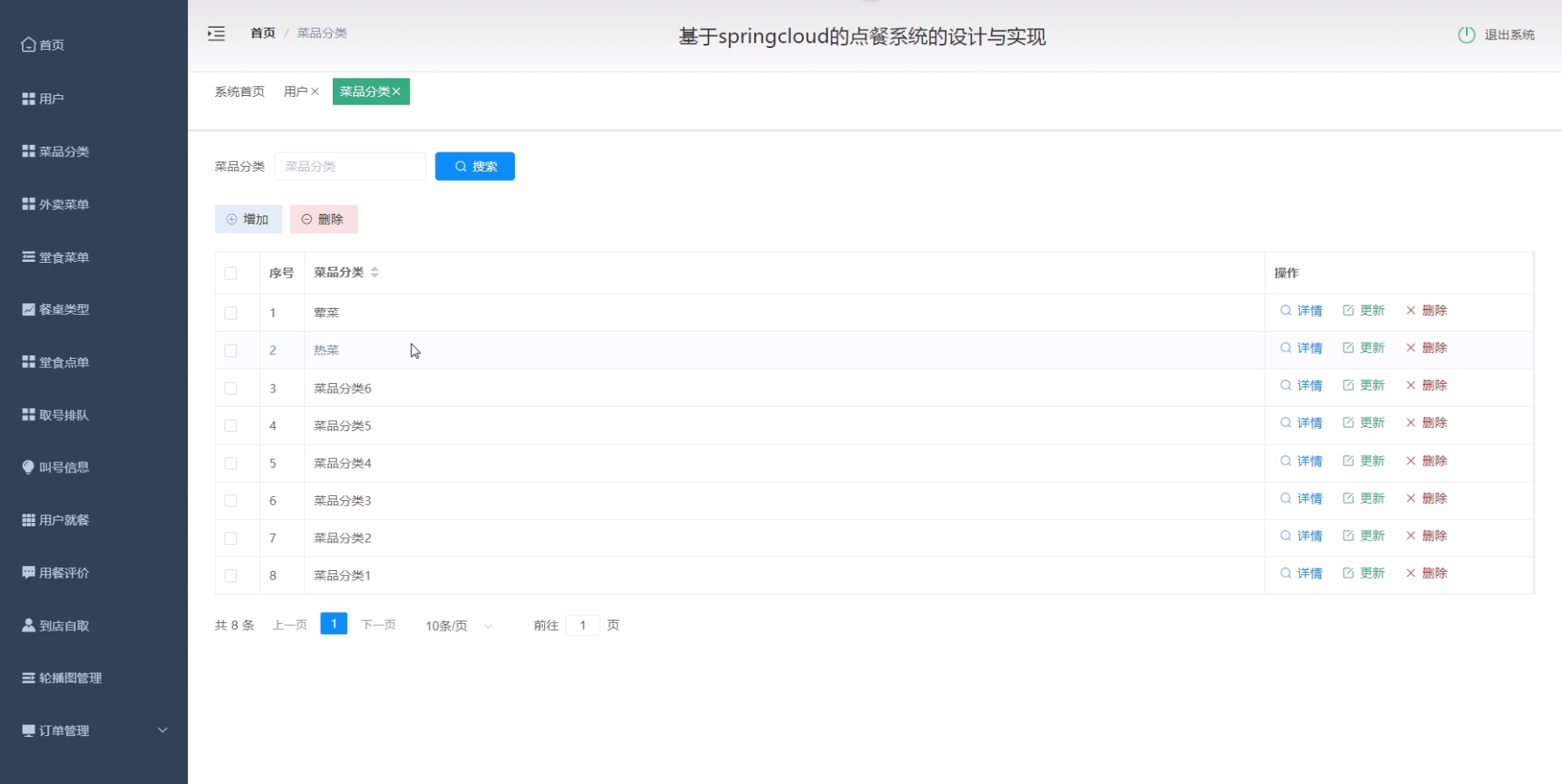The image size is (1562, 784).
Task: Click the 用餐评价 comment icon
Action: coord(29,573)
